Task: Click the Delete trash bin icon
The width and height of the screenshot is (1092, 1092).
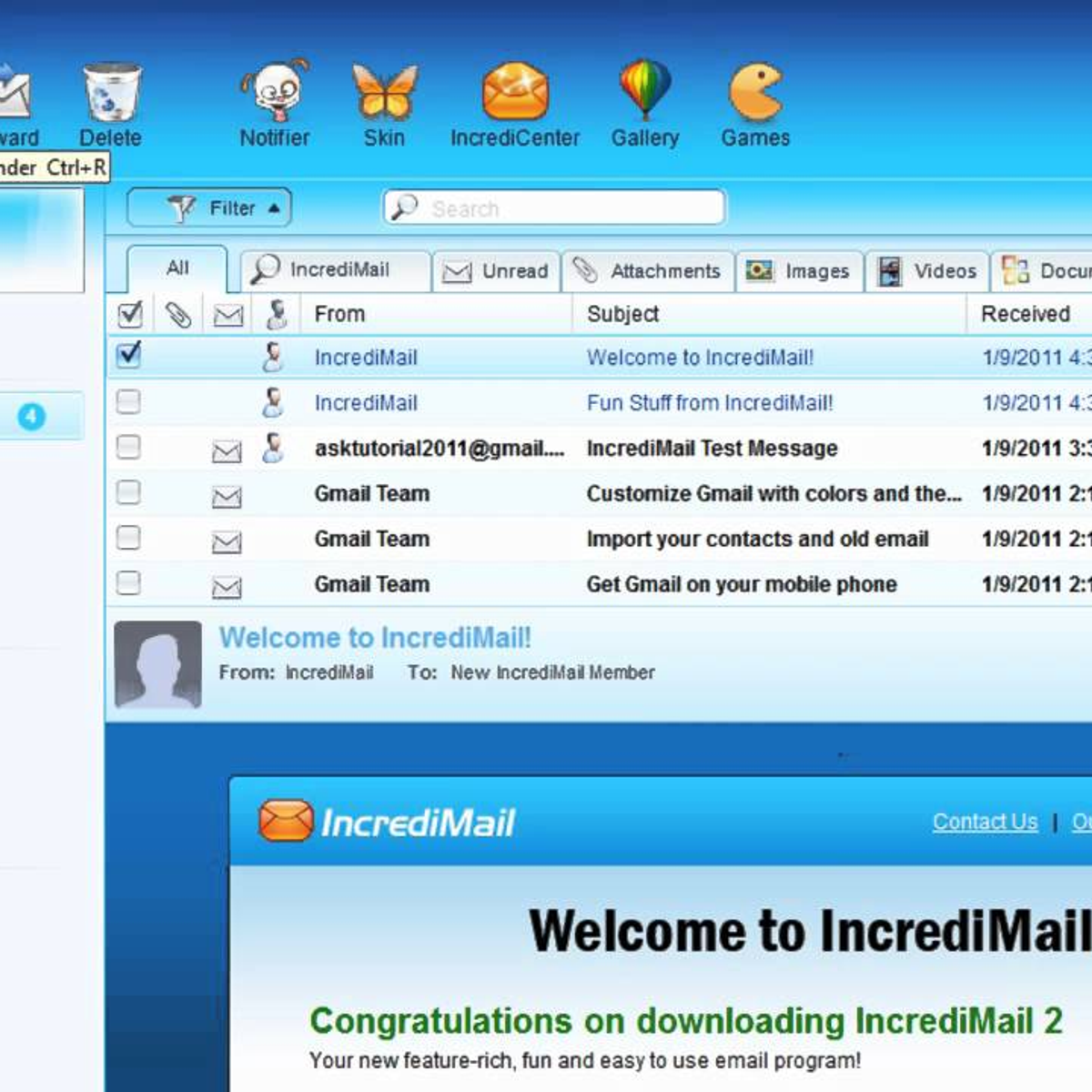Action: click(111, 94)
